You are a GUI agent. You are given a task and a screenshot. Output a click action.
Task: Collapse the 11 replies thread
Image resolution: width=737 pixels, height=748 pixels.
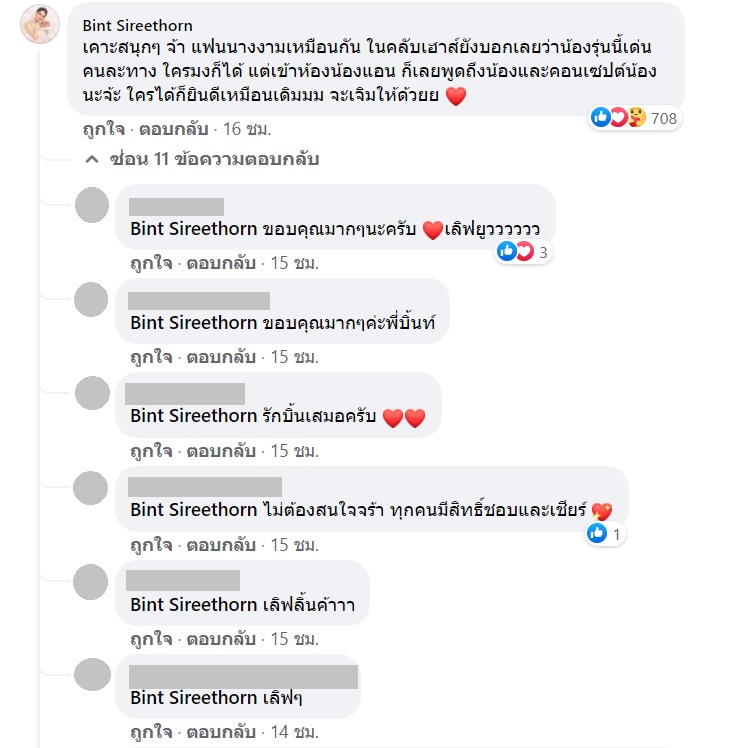coord(201,159)
